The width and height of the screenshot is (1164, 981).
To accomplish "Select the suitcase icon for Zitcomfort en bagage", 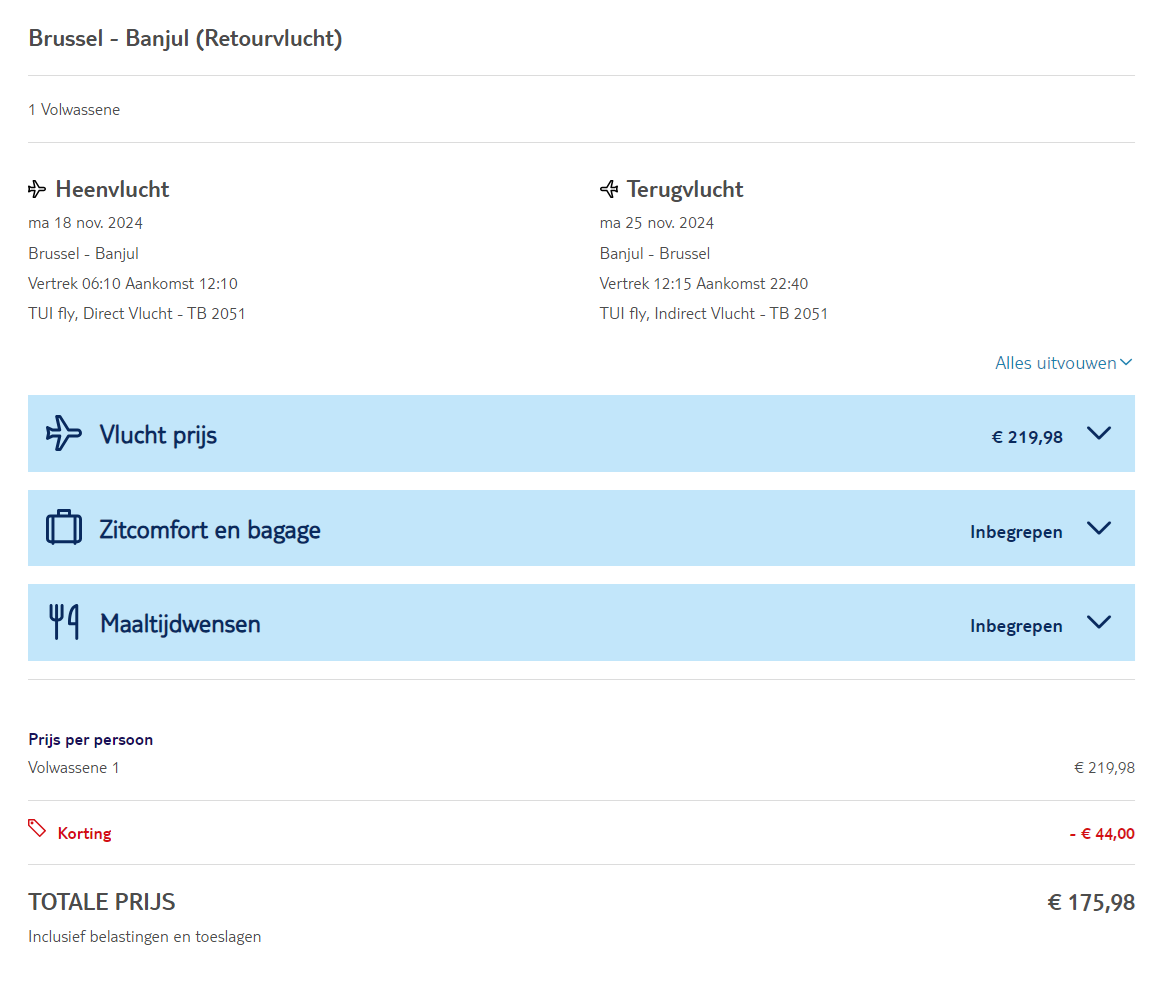I will (64, 528).
